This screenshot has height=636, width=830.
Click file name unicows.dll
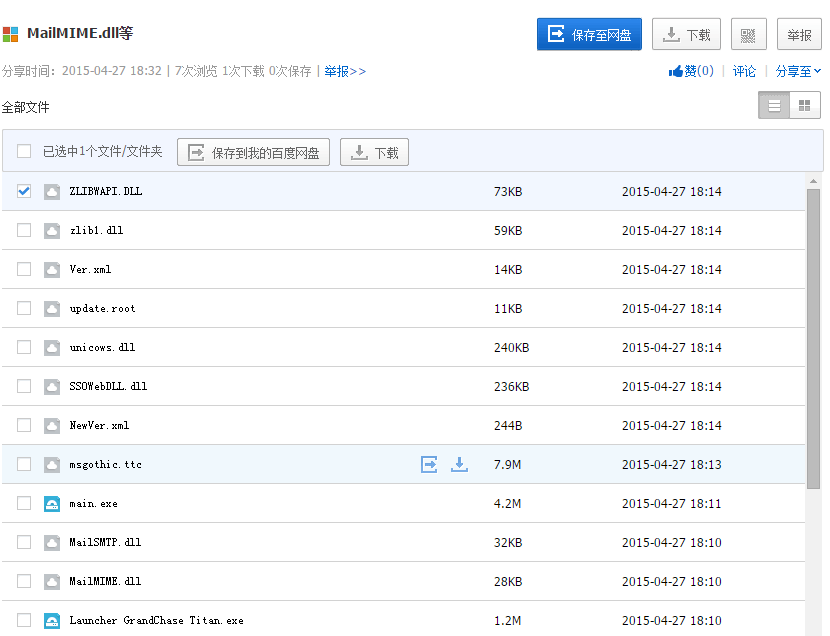pos(102,348)
